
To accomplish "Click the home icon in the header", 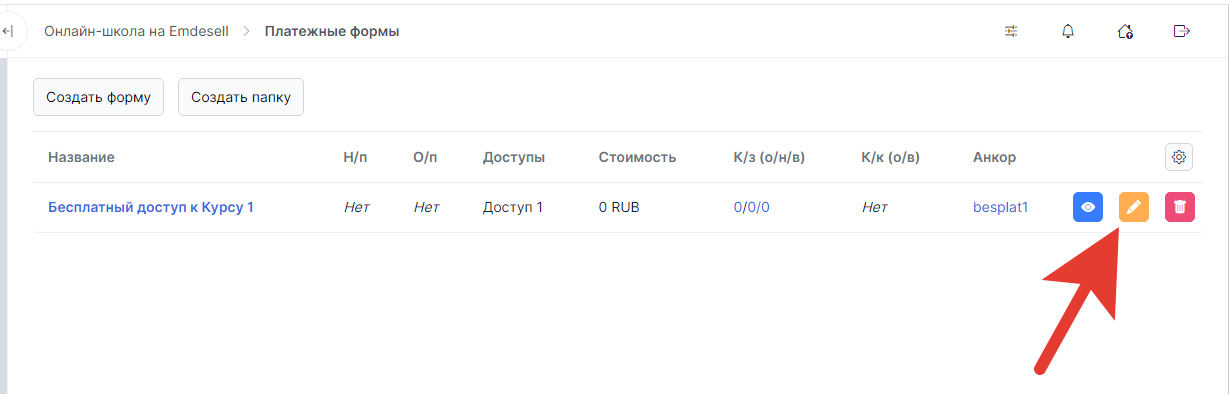I will click(x=1125, y=31).
